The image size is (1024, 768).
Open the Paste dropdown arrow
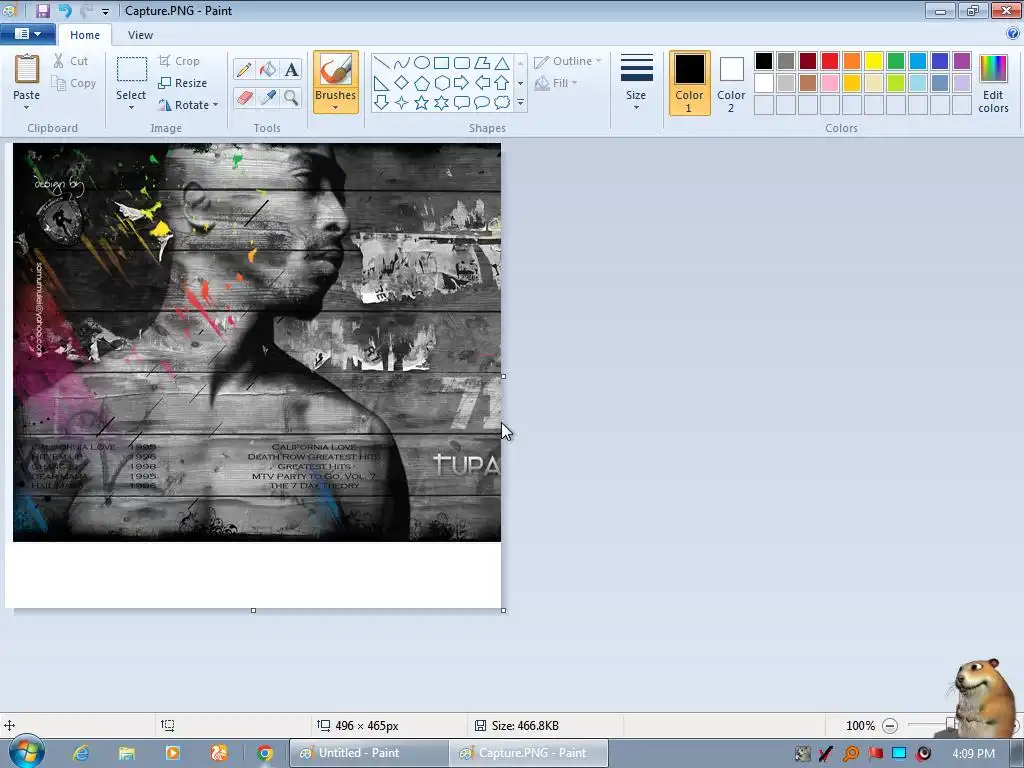tap(26, 107)
